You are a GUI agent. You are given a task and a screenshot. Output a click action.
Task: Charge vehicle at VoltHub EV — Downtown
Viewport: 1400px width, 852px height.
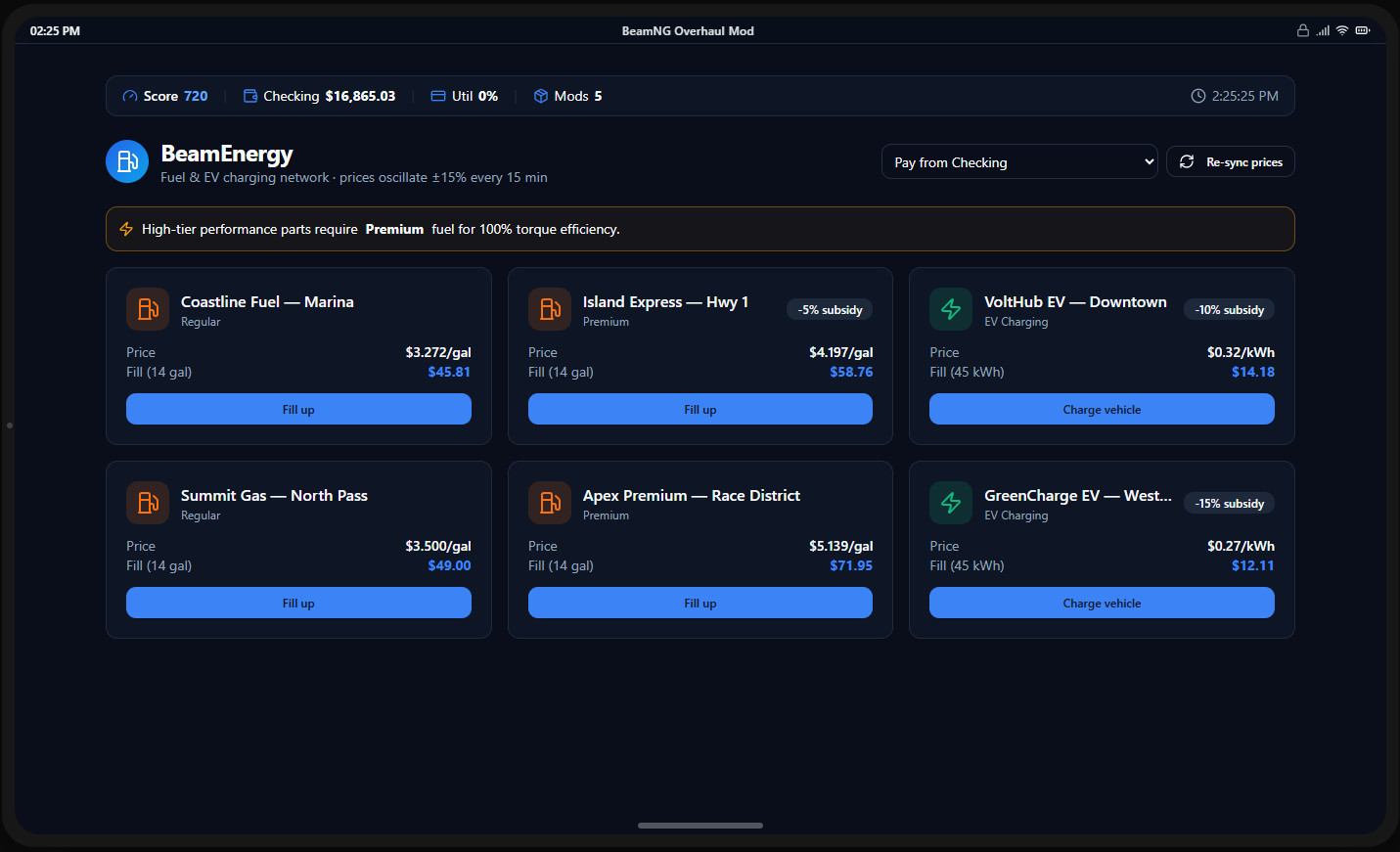pos(1102,409)
